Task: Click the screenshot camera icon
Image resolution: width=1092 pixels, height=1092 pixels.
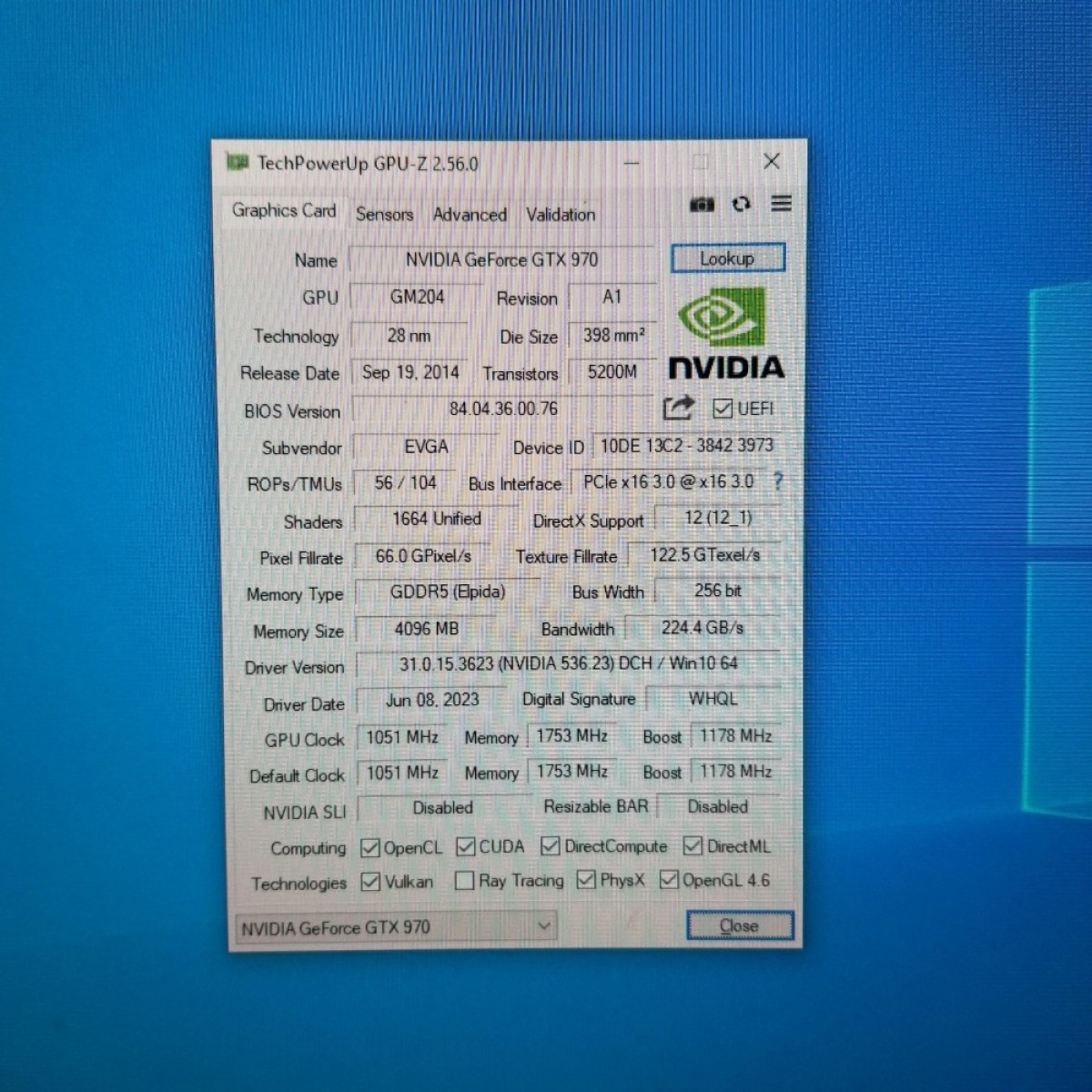Action: point(702,205)
